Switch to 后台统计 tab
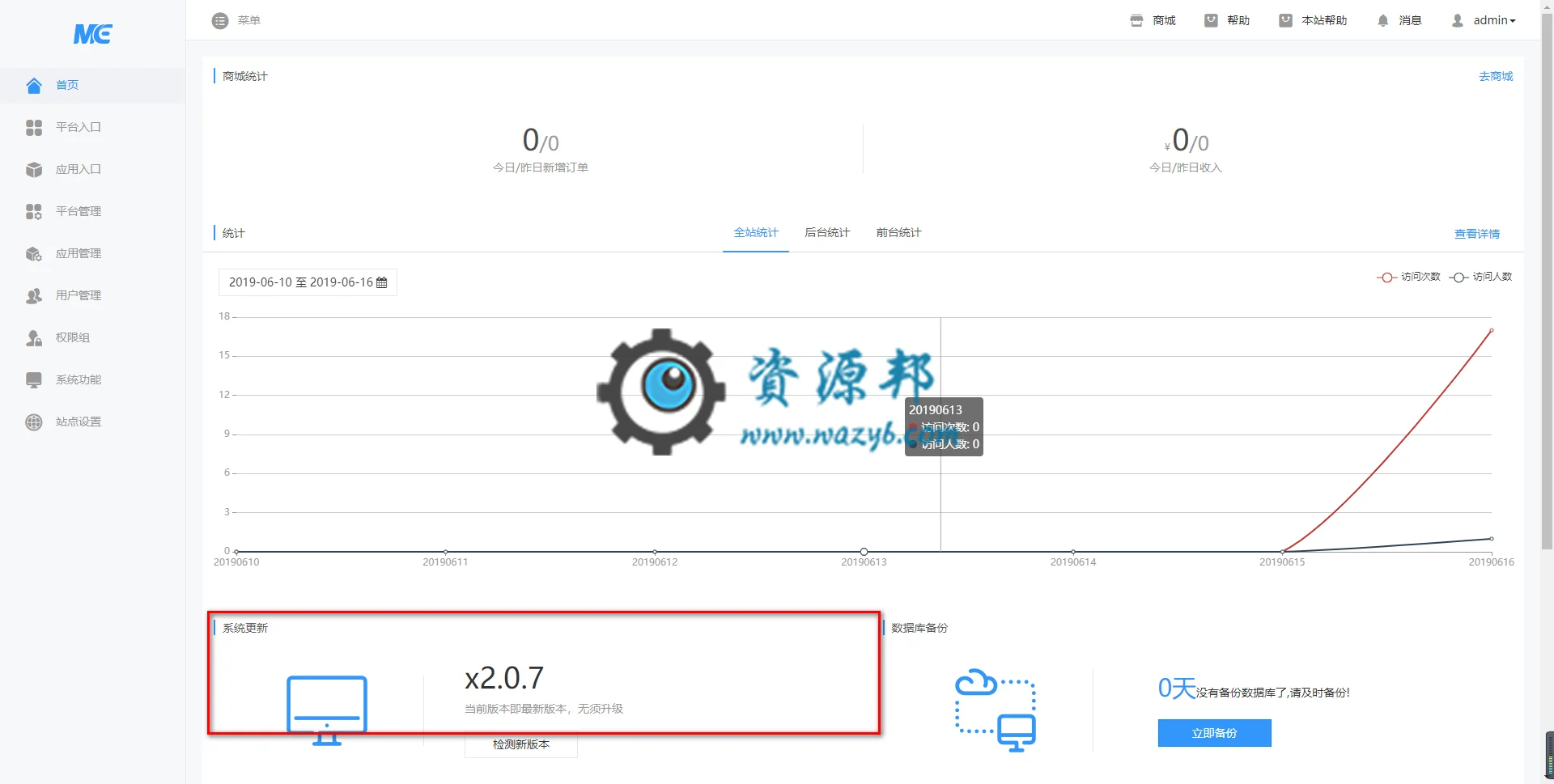Image resolution: width=1554 pixels, height=784 pixels. (827, 233)
